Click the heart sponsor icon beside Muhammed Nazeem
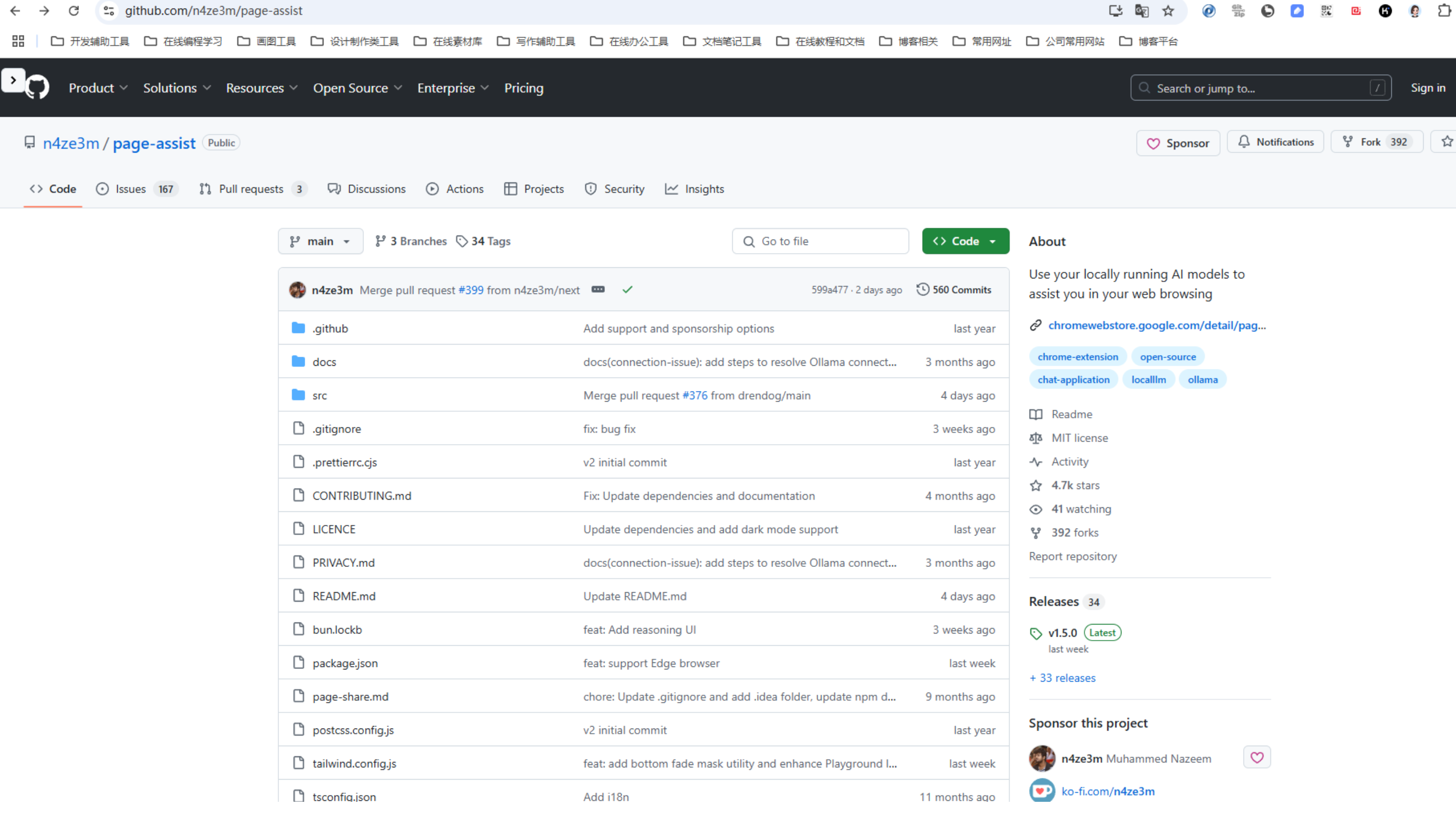The height and width of the screenshot is (820, 1456). (x=1256, y=758)
